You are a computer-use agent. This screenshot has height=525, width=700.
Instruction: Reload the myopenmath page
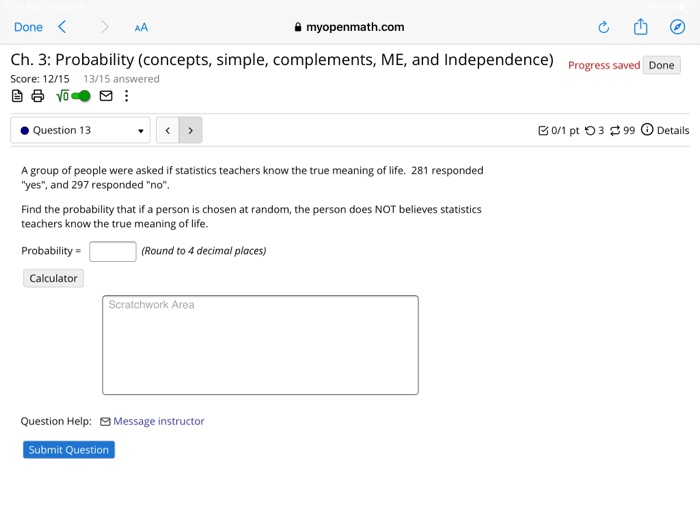[604, 27]
